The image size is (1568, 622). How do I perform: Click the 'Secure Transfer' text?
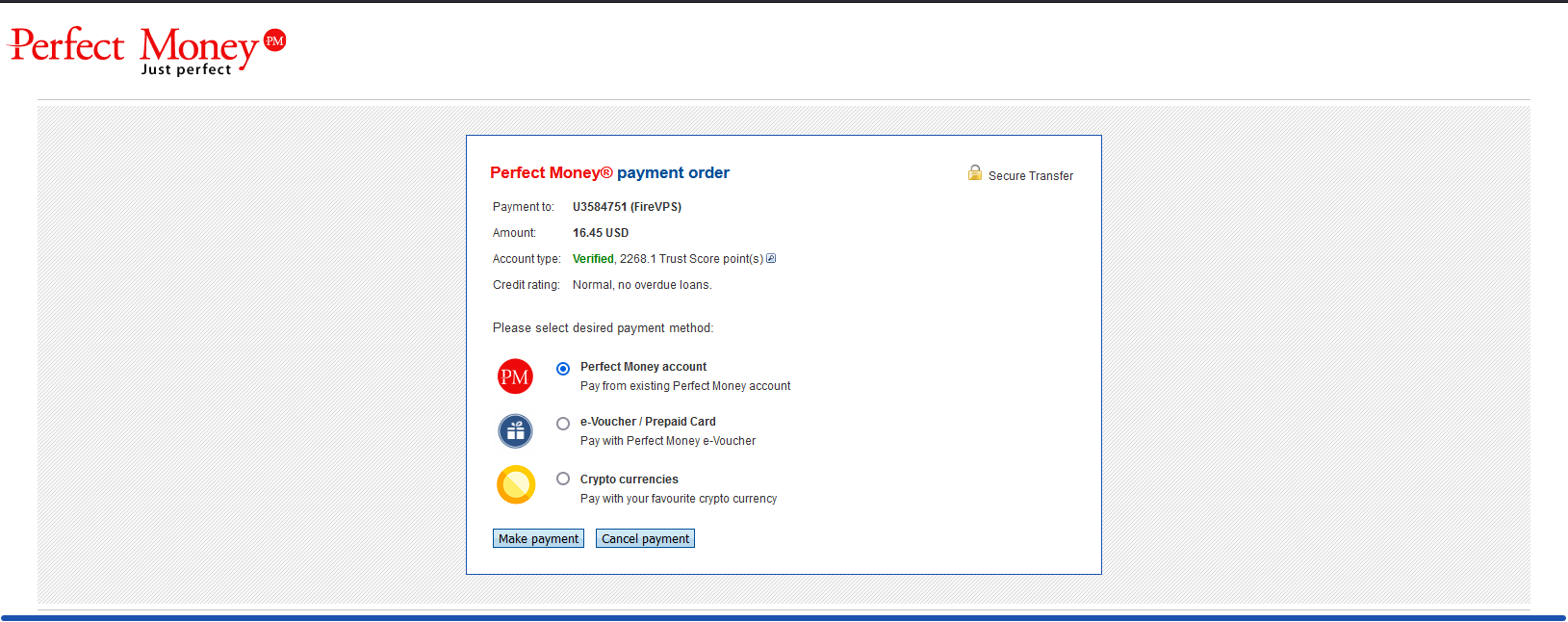click(x=1031, y=176)
